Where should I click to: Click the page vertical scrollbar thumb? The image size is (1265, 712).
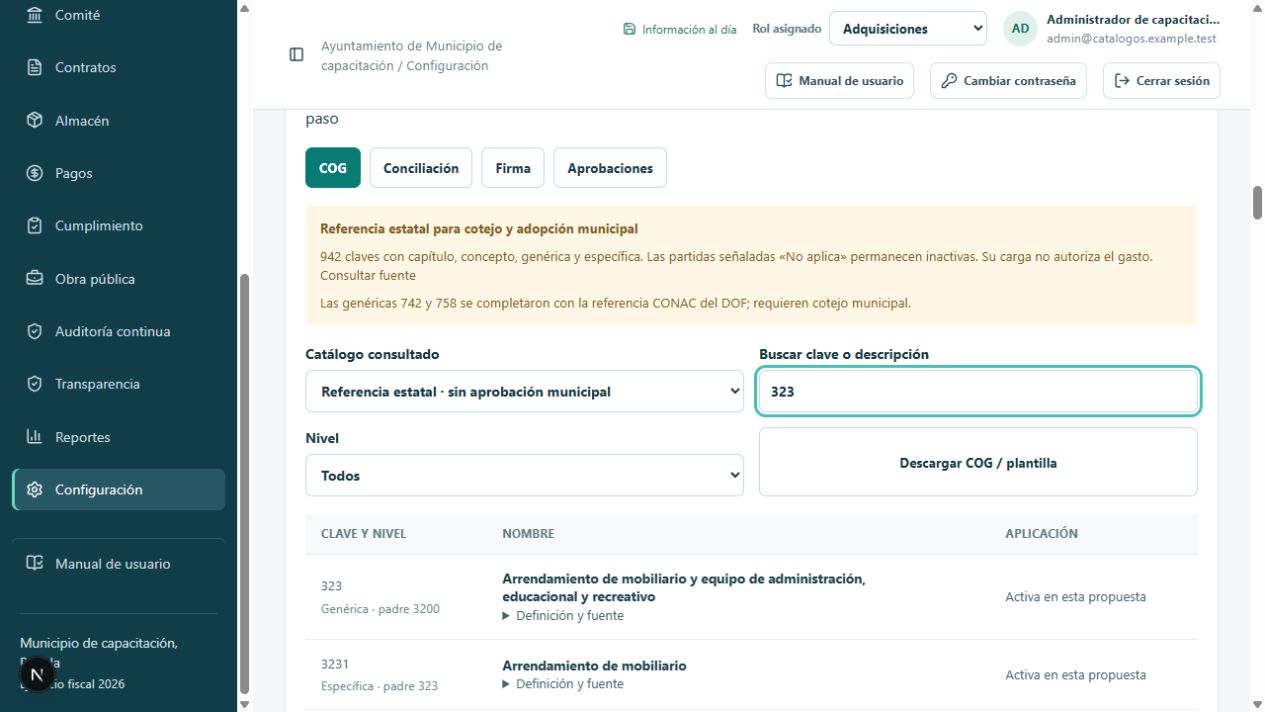click(1258, 202)
